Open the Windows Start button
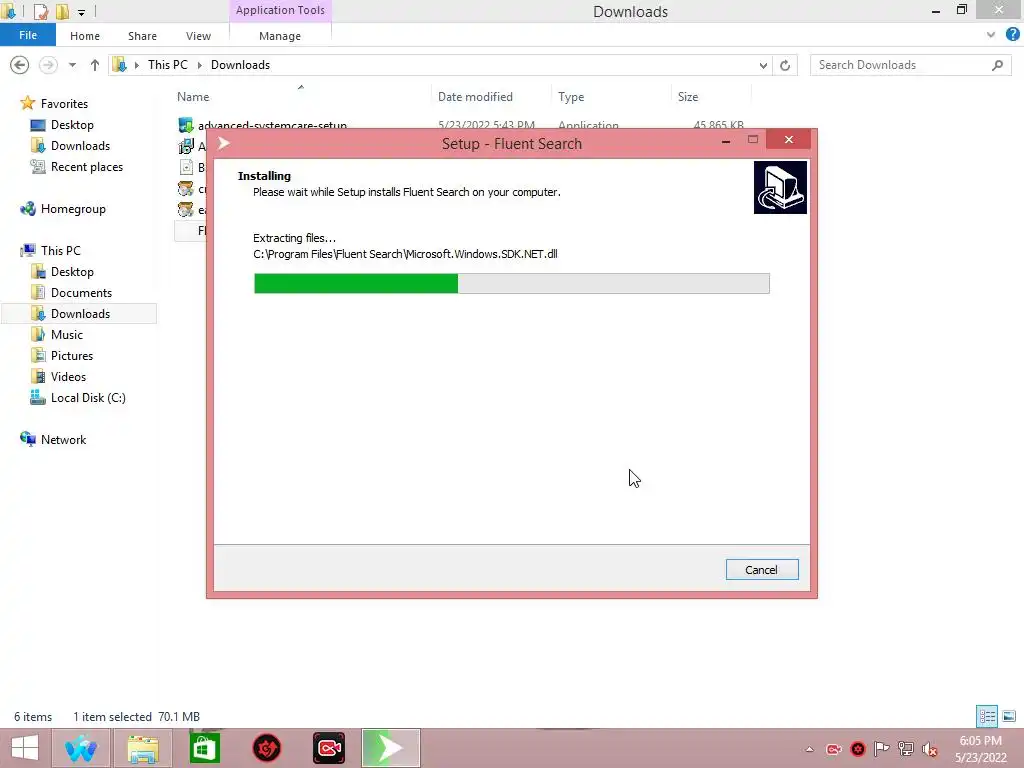Image resolution: width=1024 pixels, height=768 pixels. 25,748
